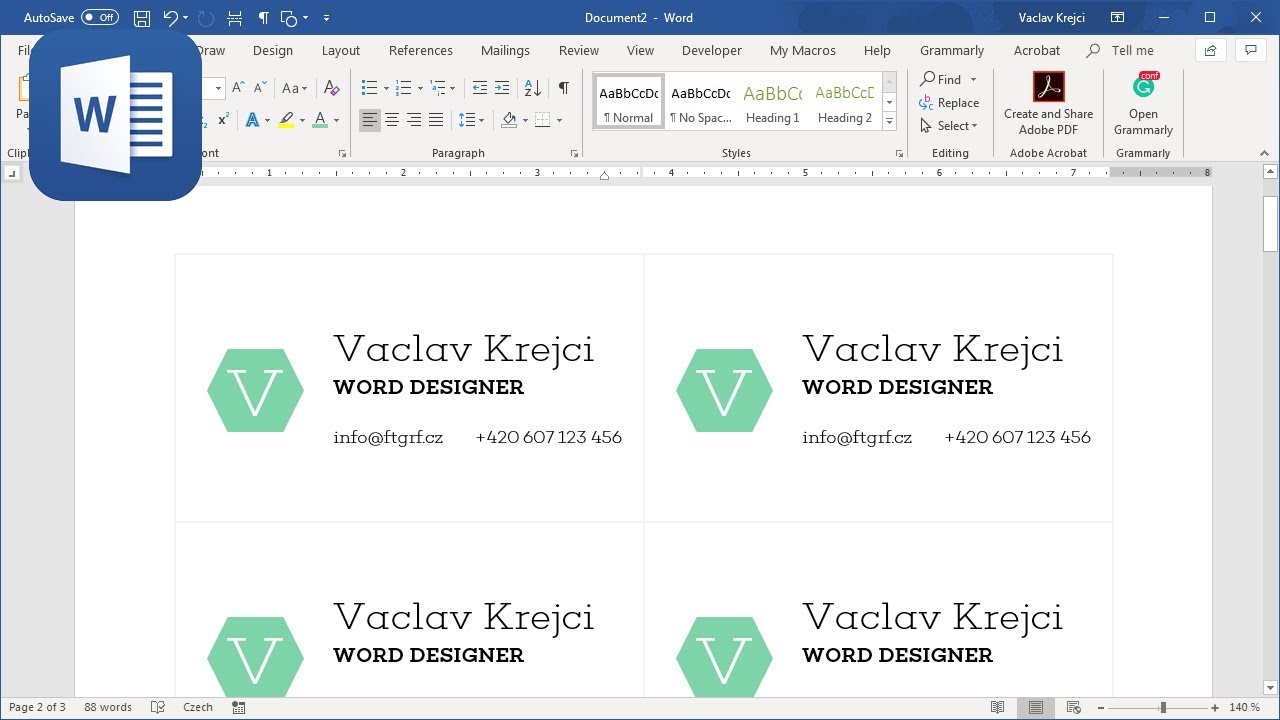1280x720 pixels.
Task: Click the Increase Indent icon
Action: (502, 88)
